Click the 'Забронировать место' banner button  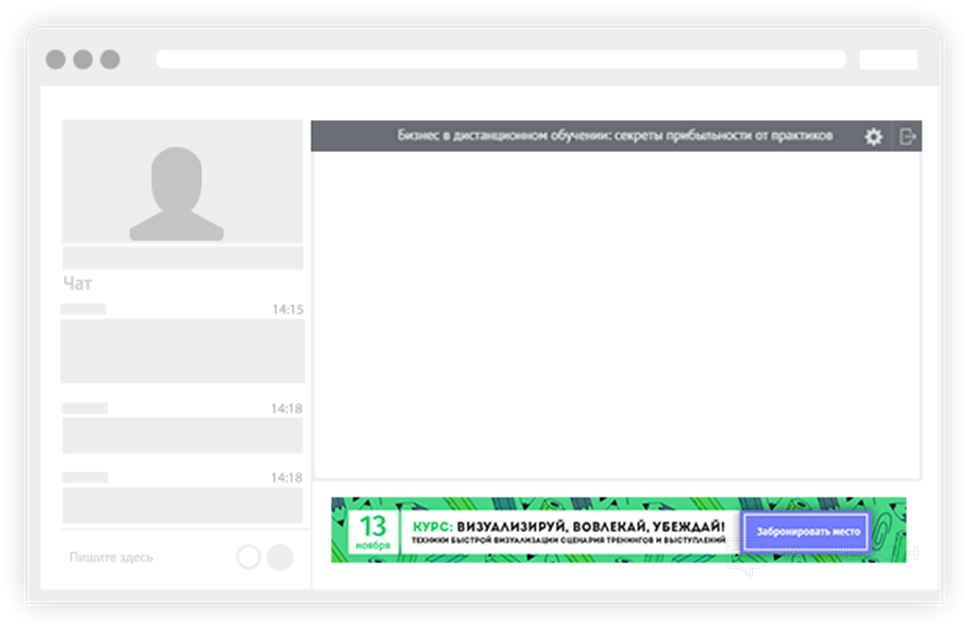[x=808, y=531]
